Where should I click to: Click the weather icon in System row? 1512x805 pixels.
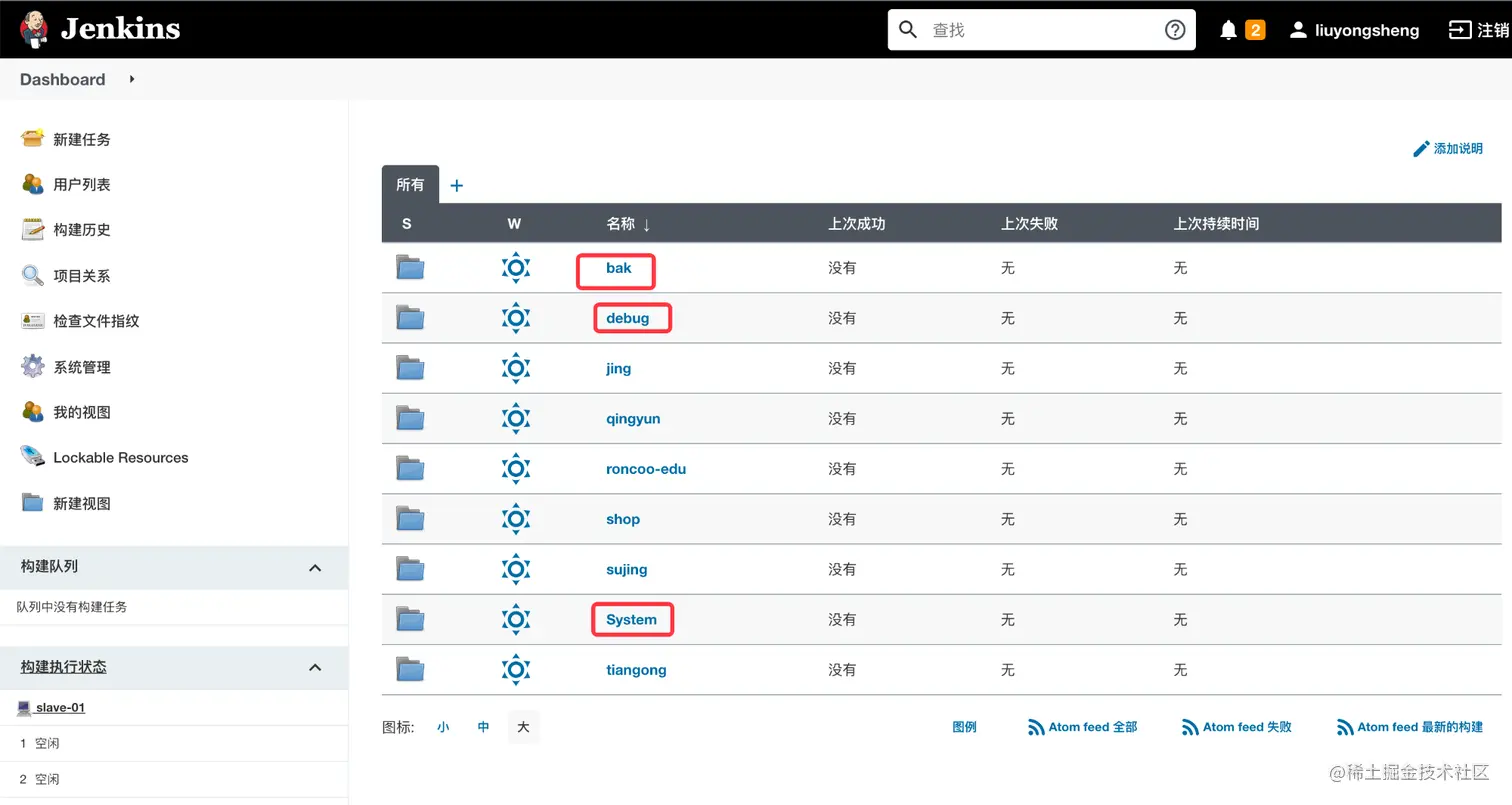(x=515, y=619)
